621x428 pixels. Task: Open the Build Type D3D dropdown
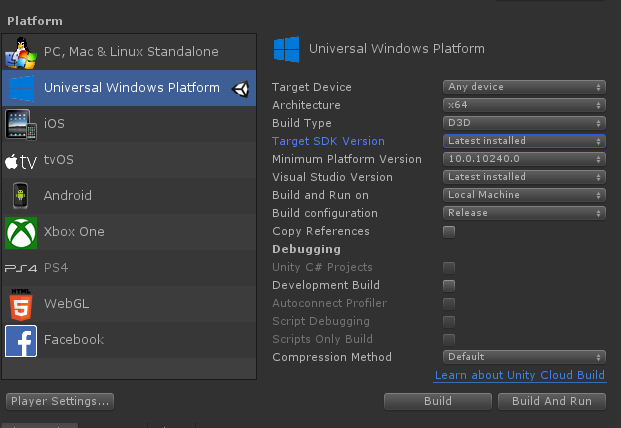524,123
